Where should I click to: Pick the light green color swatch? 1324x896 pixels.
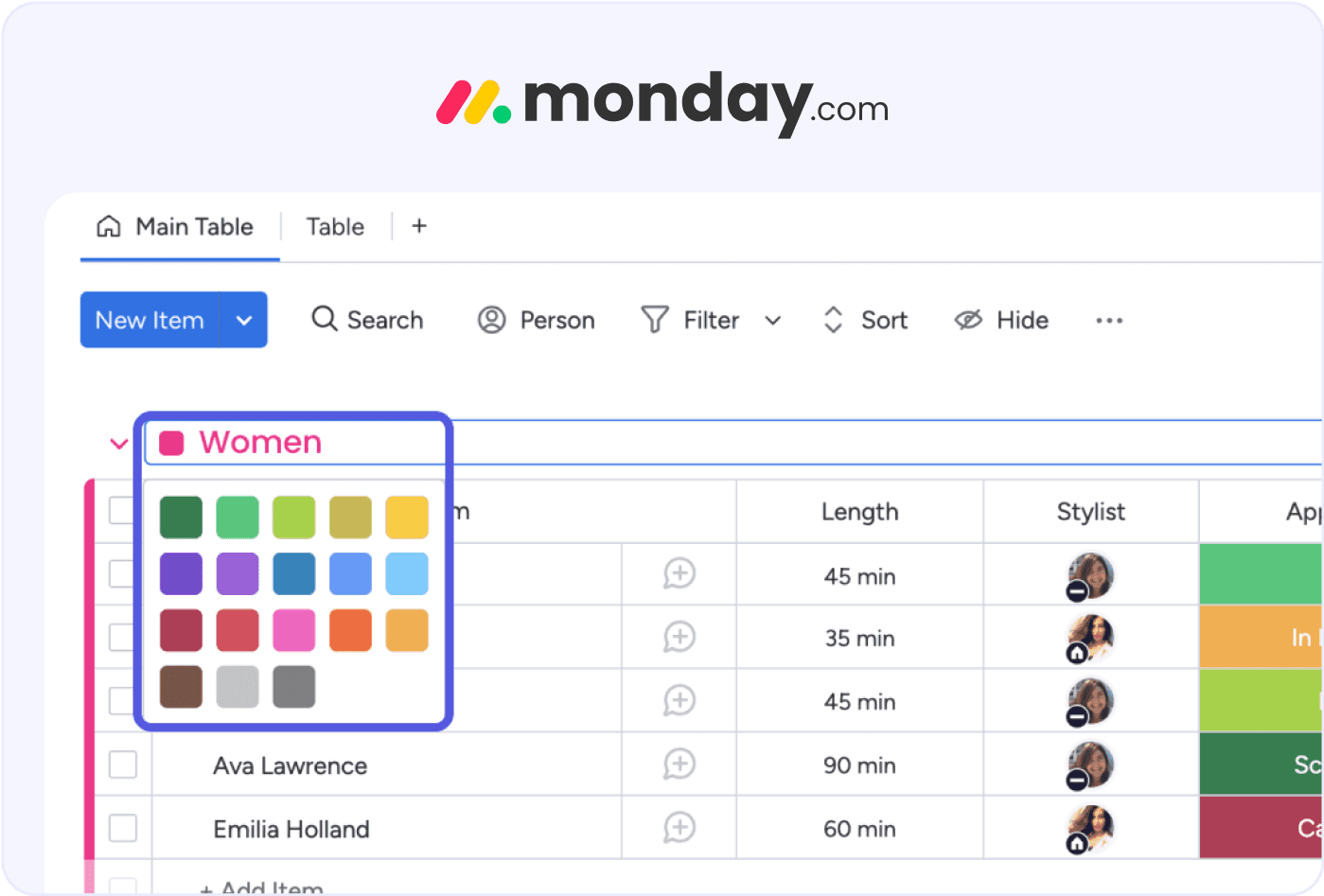click(238, 518)
